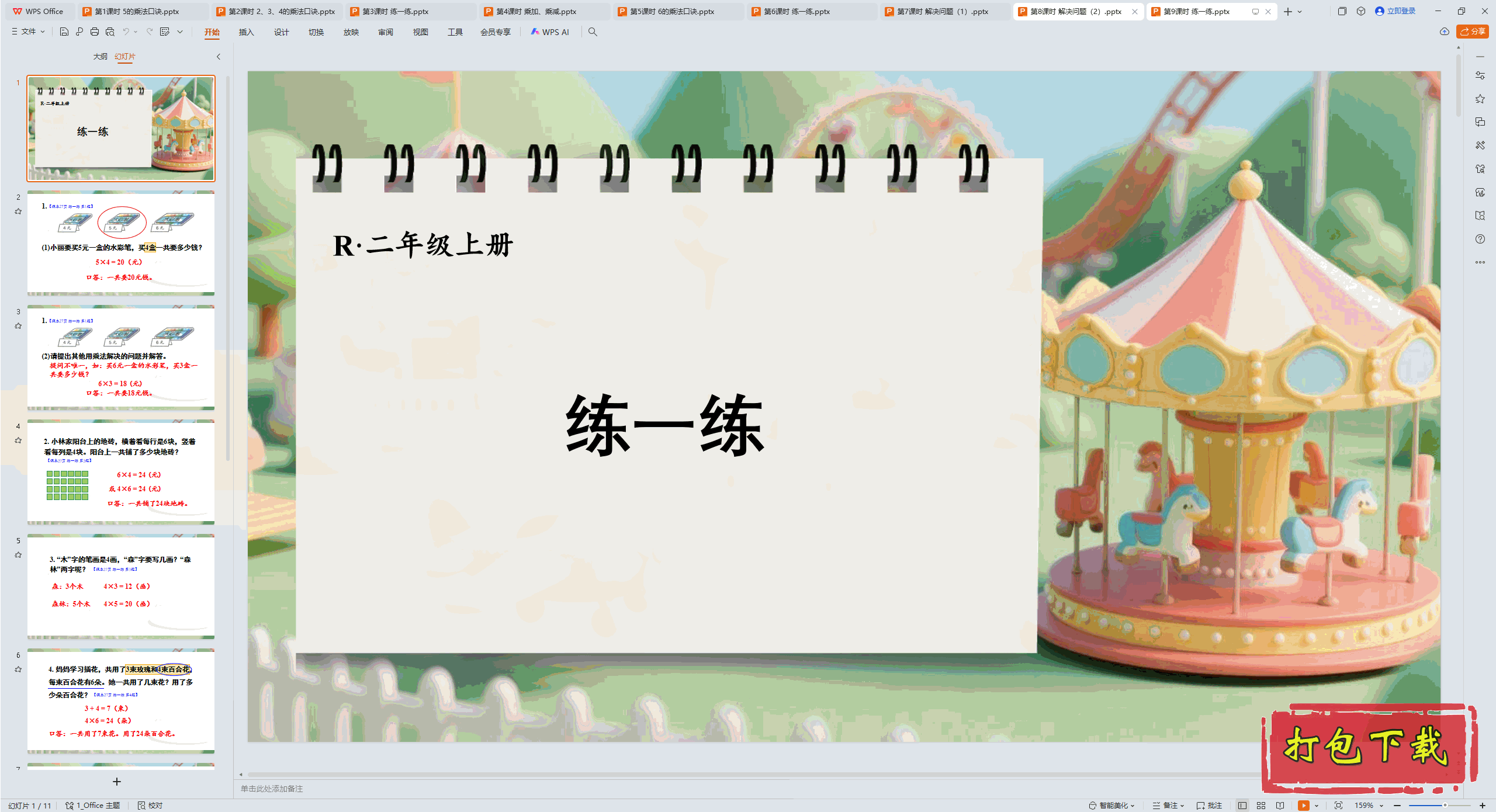Select slide 2 thumbnail in panel
The image size is (1496, 812).
coord(121,243)
